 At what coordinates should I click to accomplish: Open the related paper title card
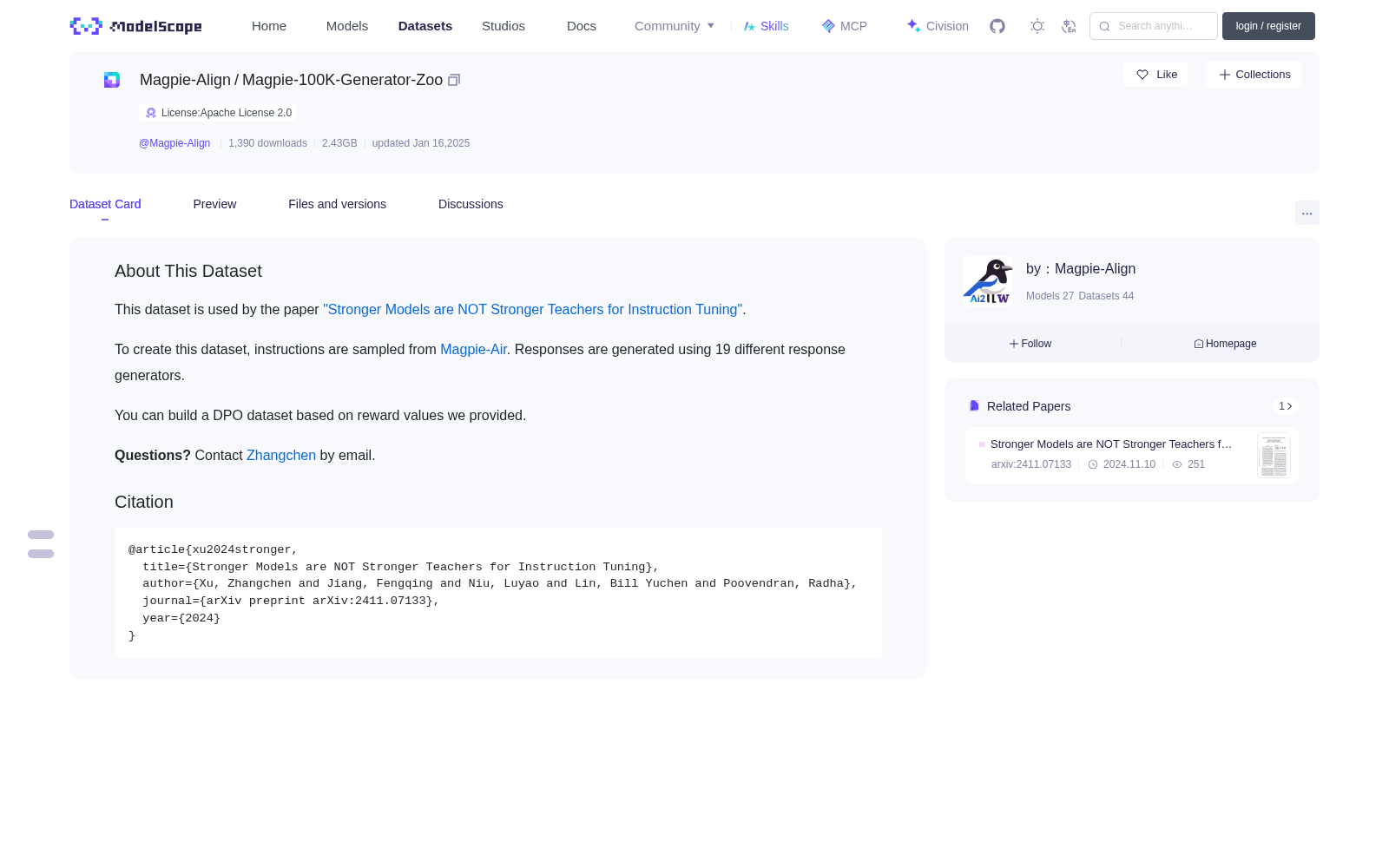click(1111, 444)
